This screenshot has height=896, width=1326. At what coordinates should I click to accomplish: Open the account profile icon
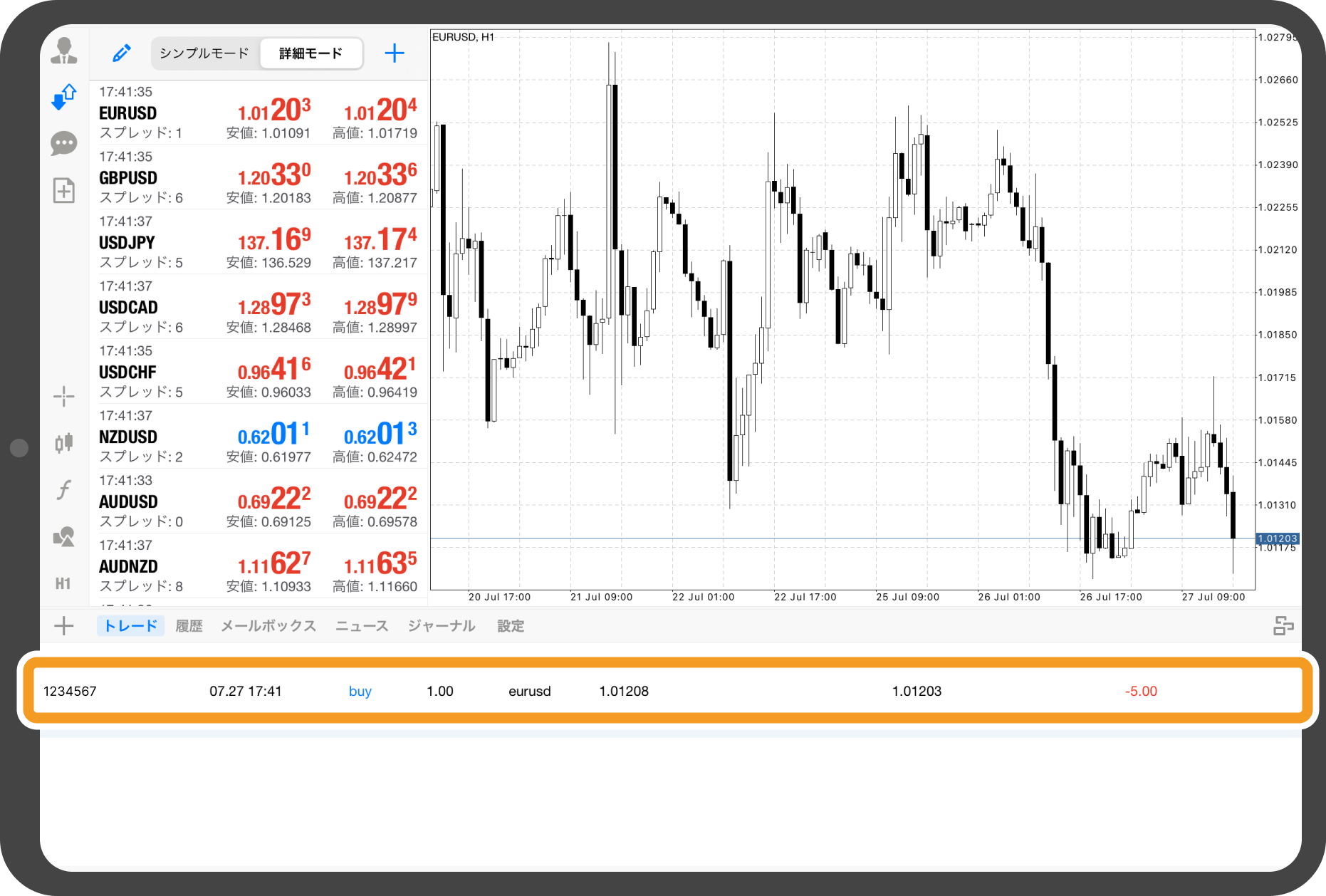point(64,51)
